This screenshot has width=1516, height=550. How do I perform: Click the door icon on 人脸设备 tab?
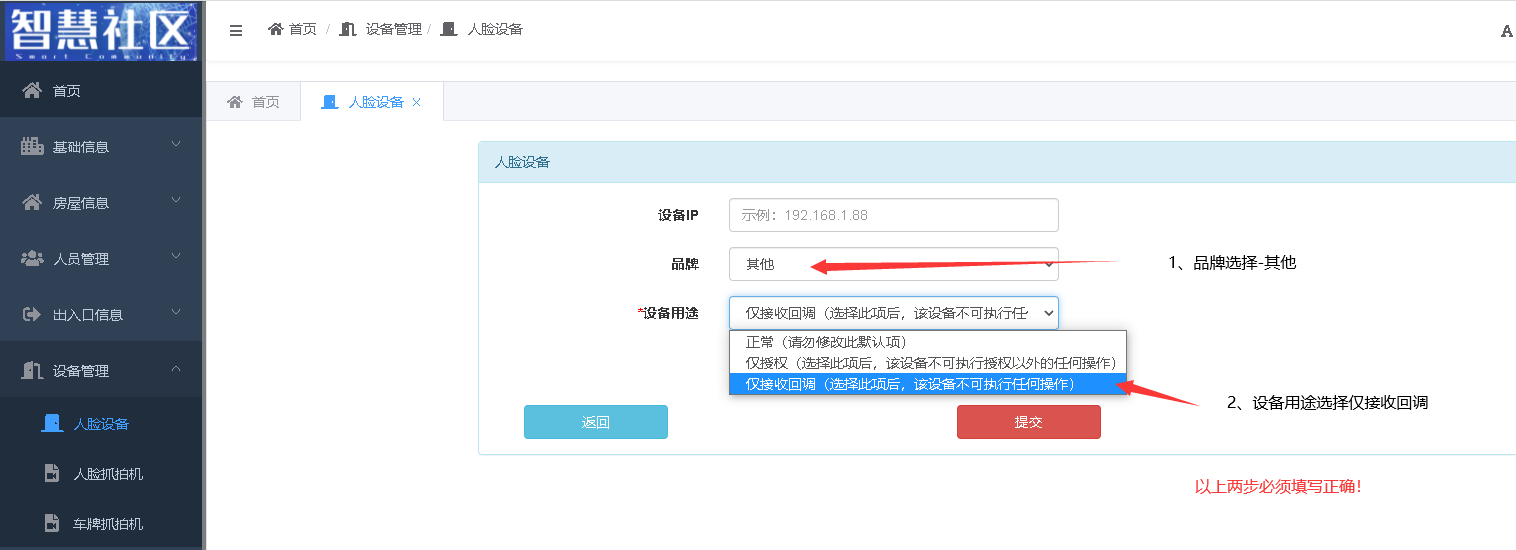330,102
